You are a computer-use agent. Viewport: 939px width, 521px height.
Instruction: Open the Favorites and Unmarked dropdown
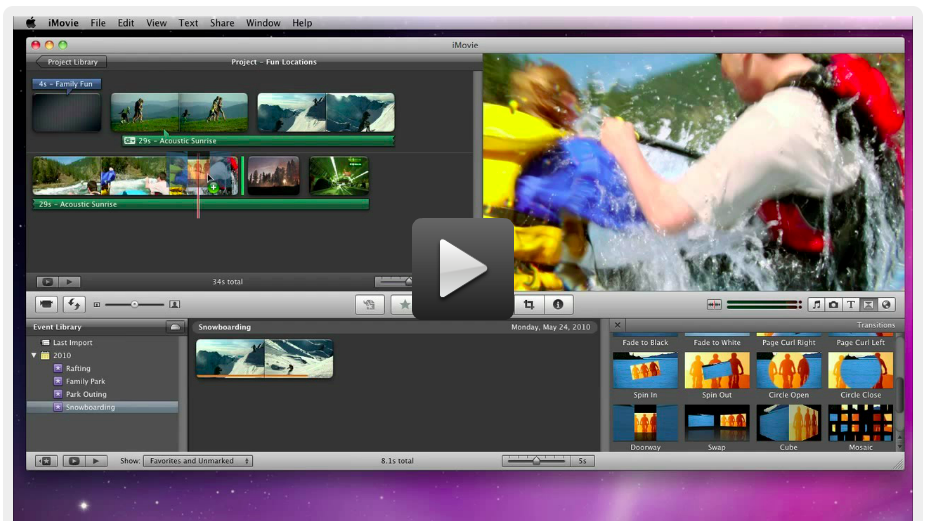(x=199, y=461)
